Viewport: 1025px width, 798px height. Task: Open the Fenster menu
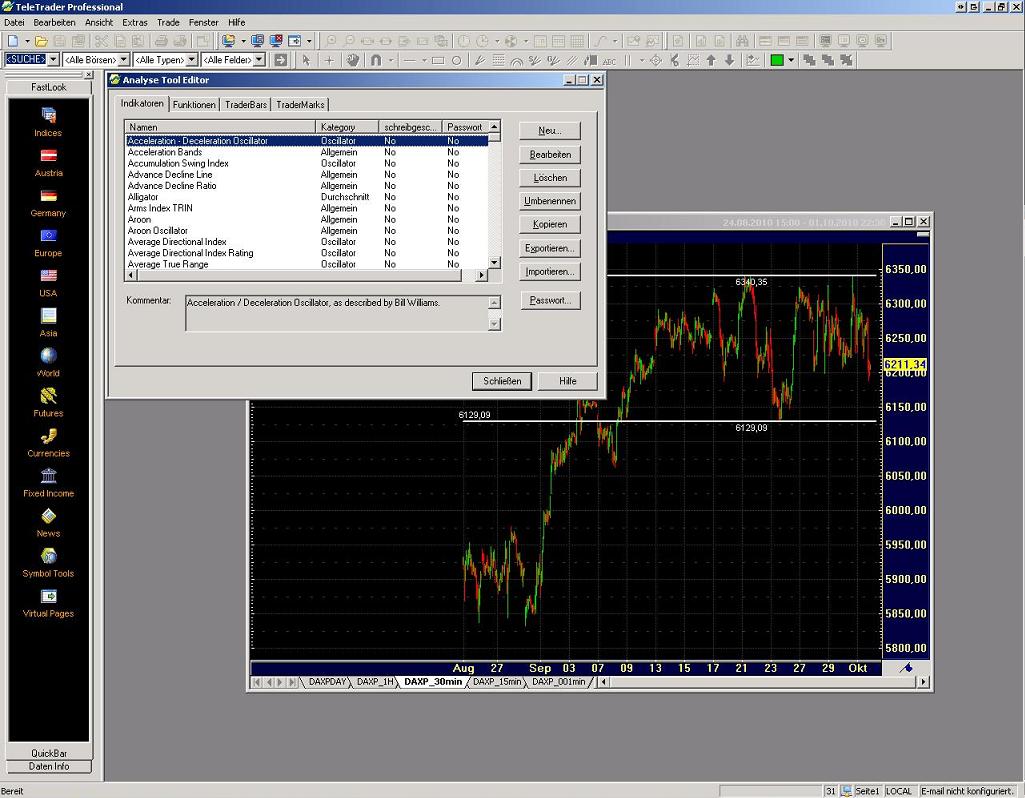click(203, 22)
